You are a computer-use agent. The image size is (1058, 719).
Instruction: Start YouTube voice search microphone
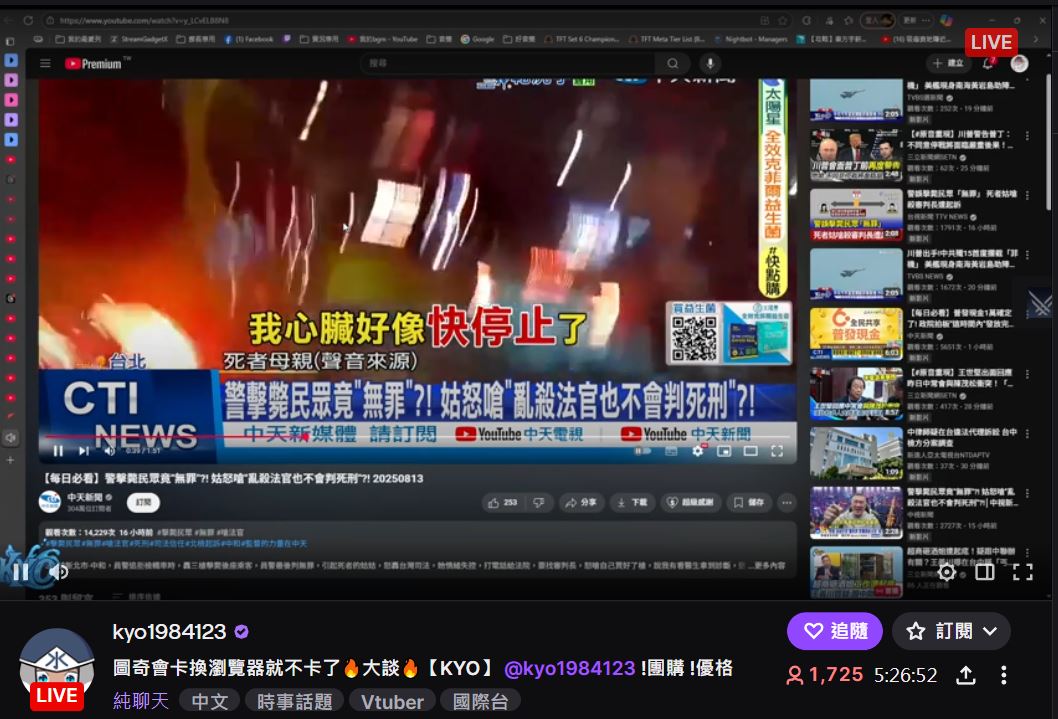[x=709, y=63]
